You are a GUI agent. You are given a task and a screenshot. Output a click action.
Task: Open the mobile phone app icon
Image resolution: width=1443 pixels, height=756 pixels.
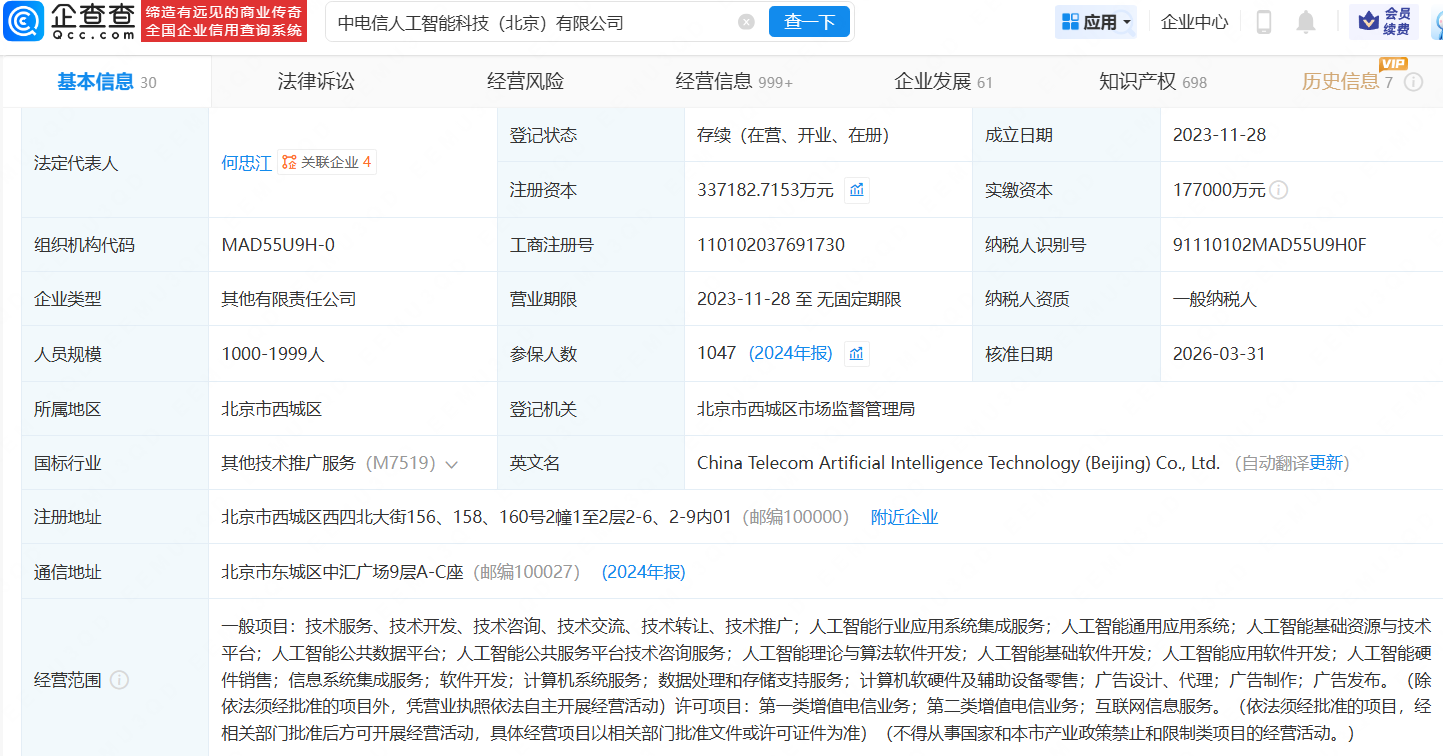pyautogui.click(x=1264, y=22)
